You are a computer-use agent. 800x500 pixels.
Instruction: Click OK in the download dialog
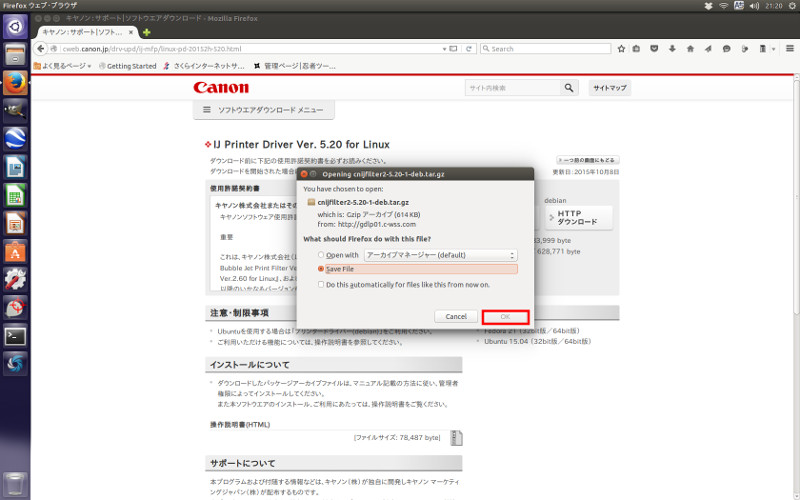point(505,317)
